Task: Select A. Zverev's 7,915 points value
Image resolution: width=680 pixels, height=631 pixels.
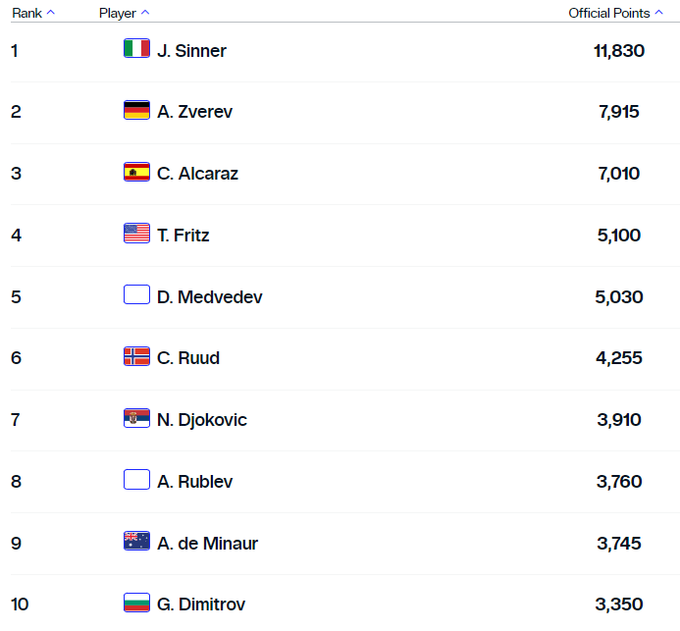Action: coord(619,112)
